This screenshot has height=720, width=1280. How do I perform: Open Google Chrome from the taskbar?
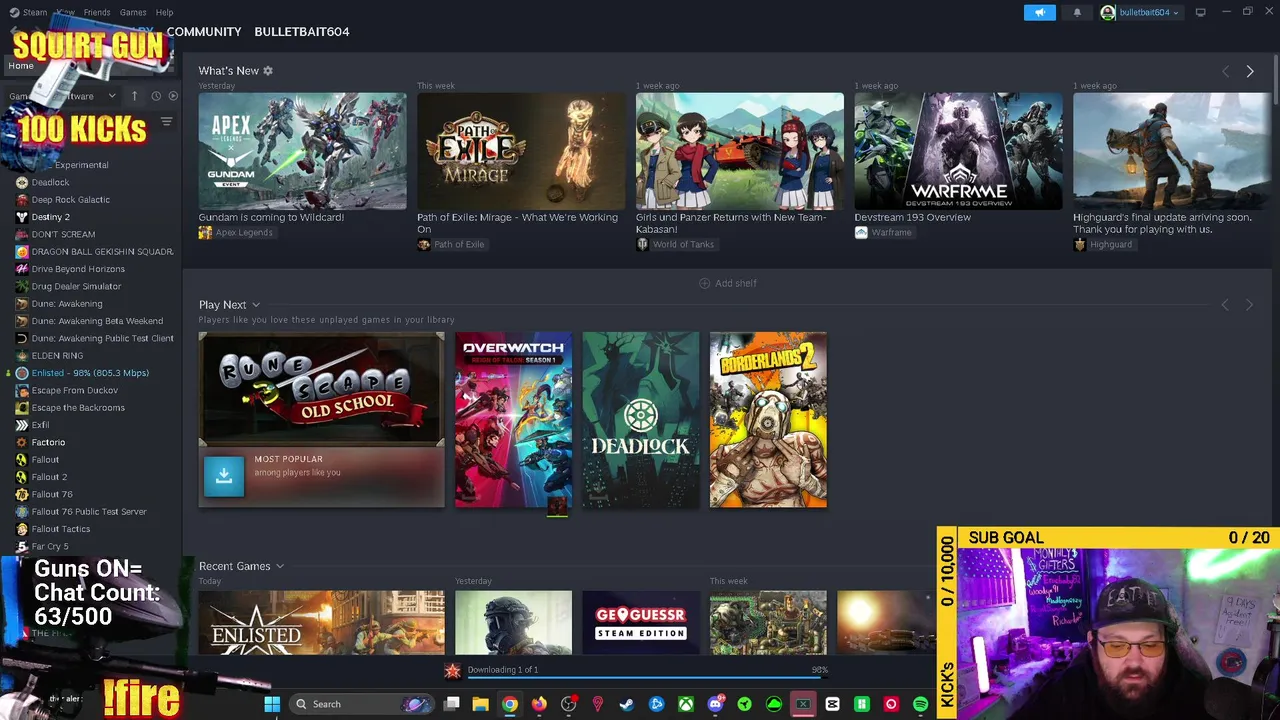coord(510,704)
